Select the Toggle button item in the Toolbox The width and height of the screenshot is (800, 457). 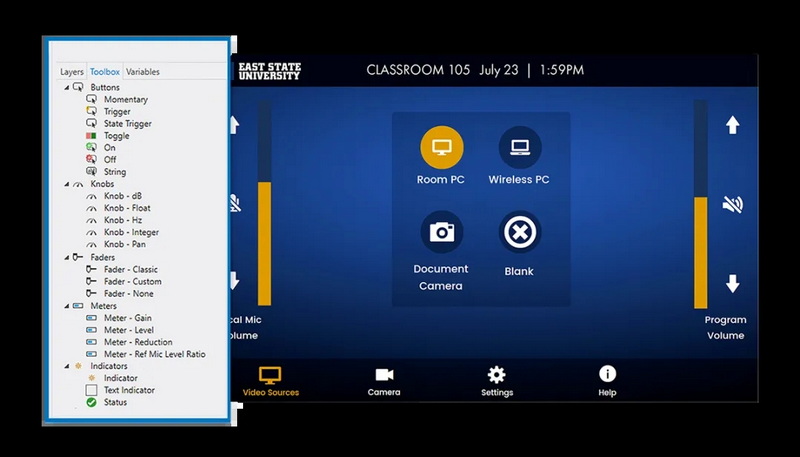[116, 135]
